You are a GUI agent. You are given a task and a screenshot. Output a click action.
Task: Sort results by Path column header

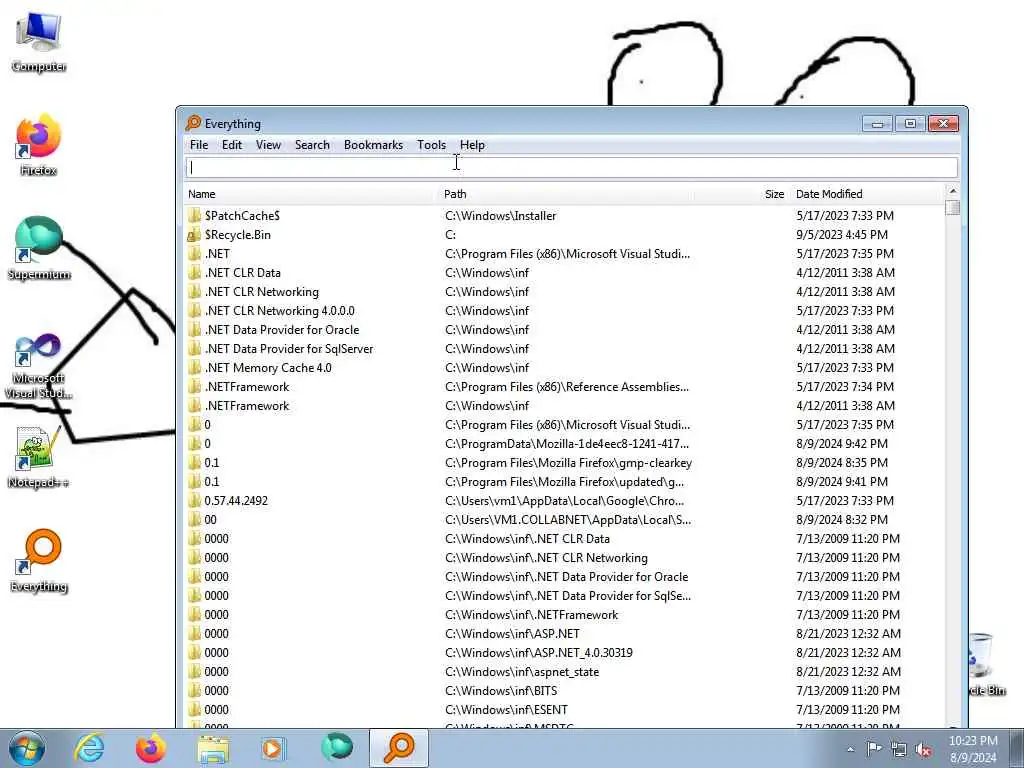coord(455,194)
